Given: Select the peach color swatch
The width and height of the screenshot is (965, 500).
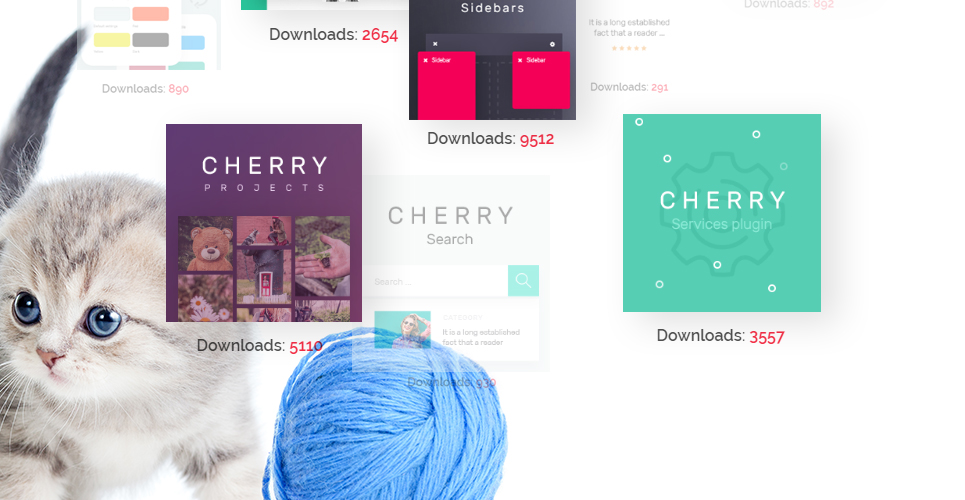Looking at the screenshot, I should (x=150, y=14).
